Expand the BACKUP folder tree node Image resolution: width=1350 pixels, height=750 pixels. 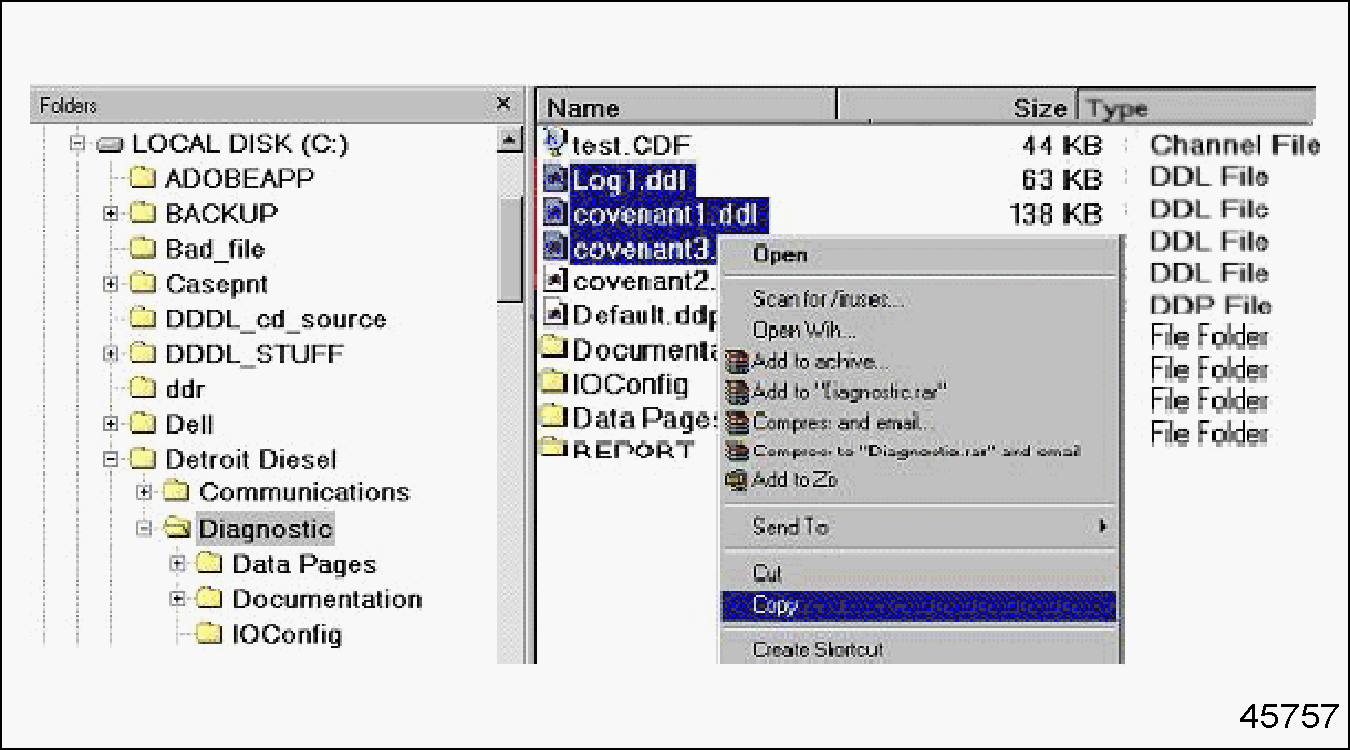pyautogui.click(x=111, y=214)
